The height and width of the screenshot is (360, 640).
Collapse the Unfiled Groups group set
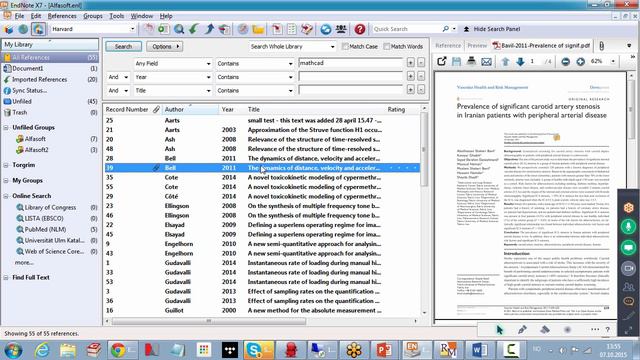(x=6, y=128)
